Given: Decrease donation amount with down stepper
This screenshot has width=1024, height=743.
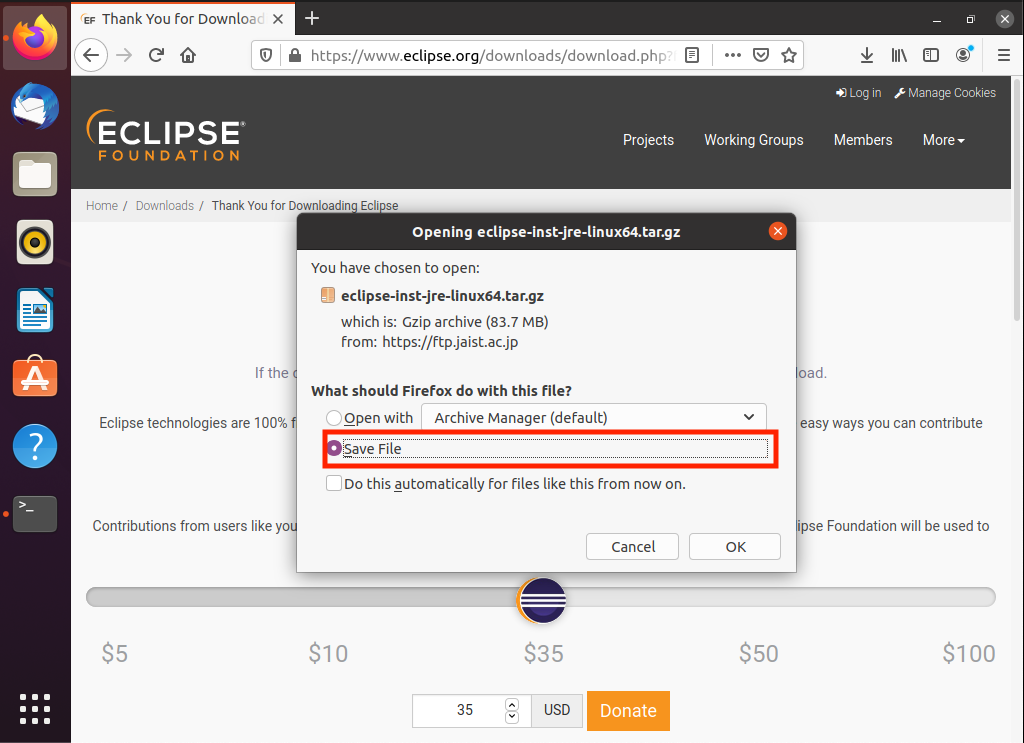Looking at the screenshot, I should click(x=512, y=716).
